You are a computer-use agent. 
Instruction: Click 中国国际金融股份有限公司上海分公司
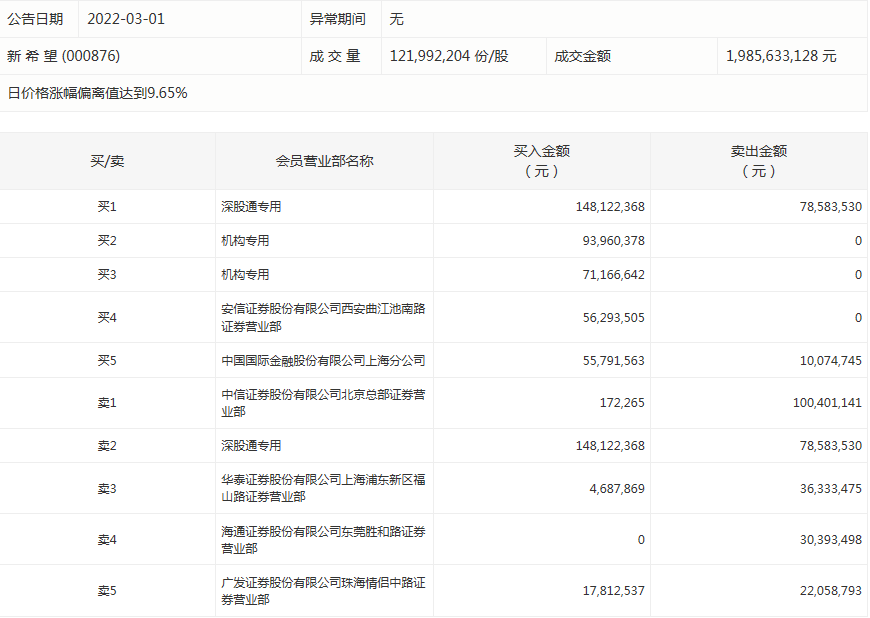click(x=323, y=361)
